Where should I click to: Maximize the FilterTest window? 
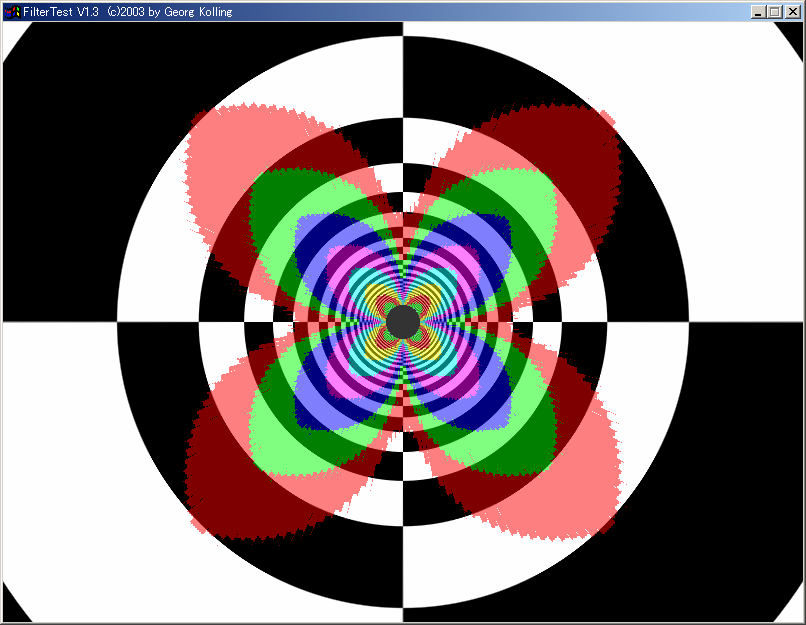coord(775,12)
